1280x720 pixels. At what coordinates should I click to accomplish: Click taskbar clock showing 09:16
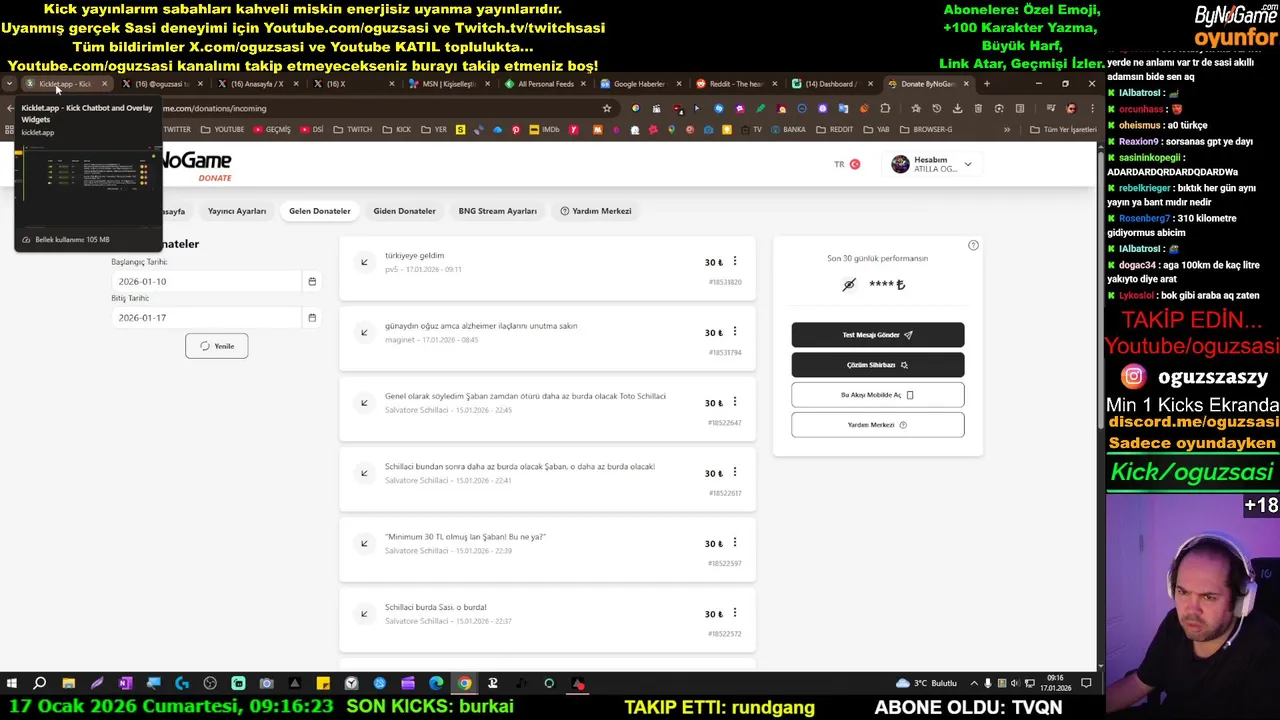[x=1056, y=683]
